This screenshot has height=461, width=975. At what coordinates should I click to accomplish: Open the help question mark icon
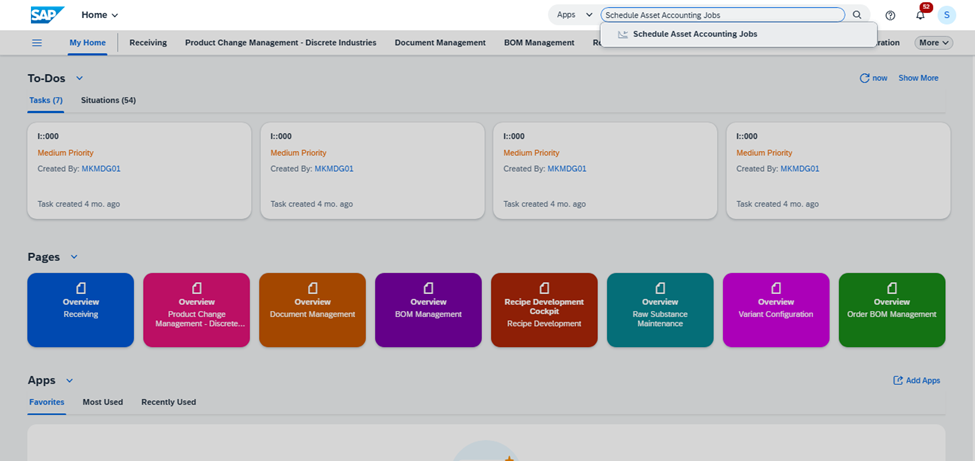pyautogui.click(x=890, y=15)
